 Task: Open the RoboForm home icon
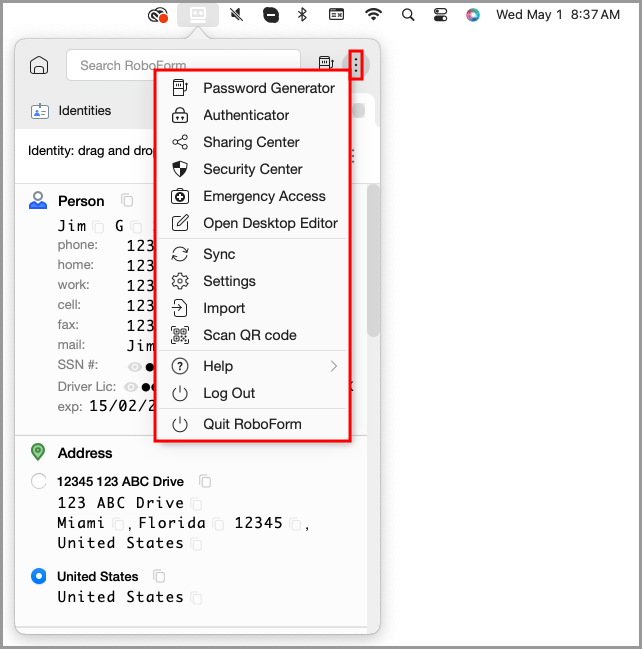[x=39, y=65]
